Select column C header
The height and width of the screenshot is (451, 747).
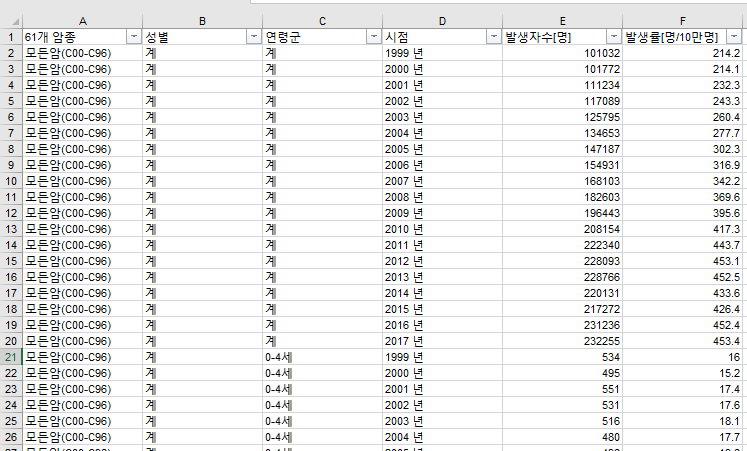point(323,21)
